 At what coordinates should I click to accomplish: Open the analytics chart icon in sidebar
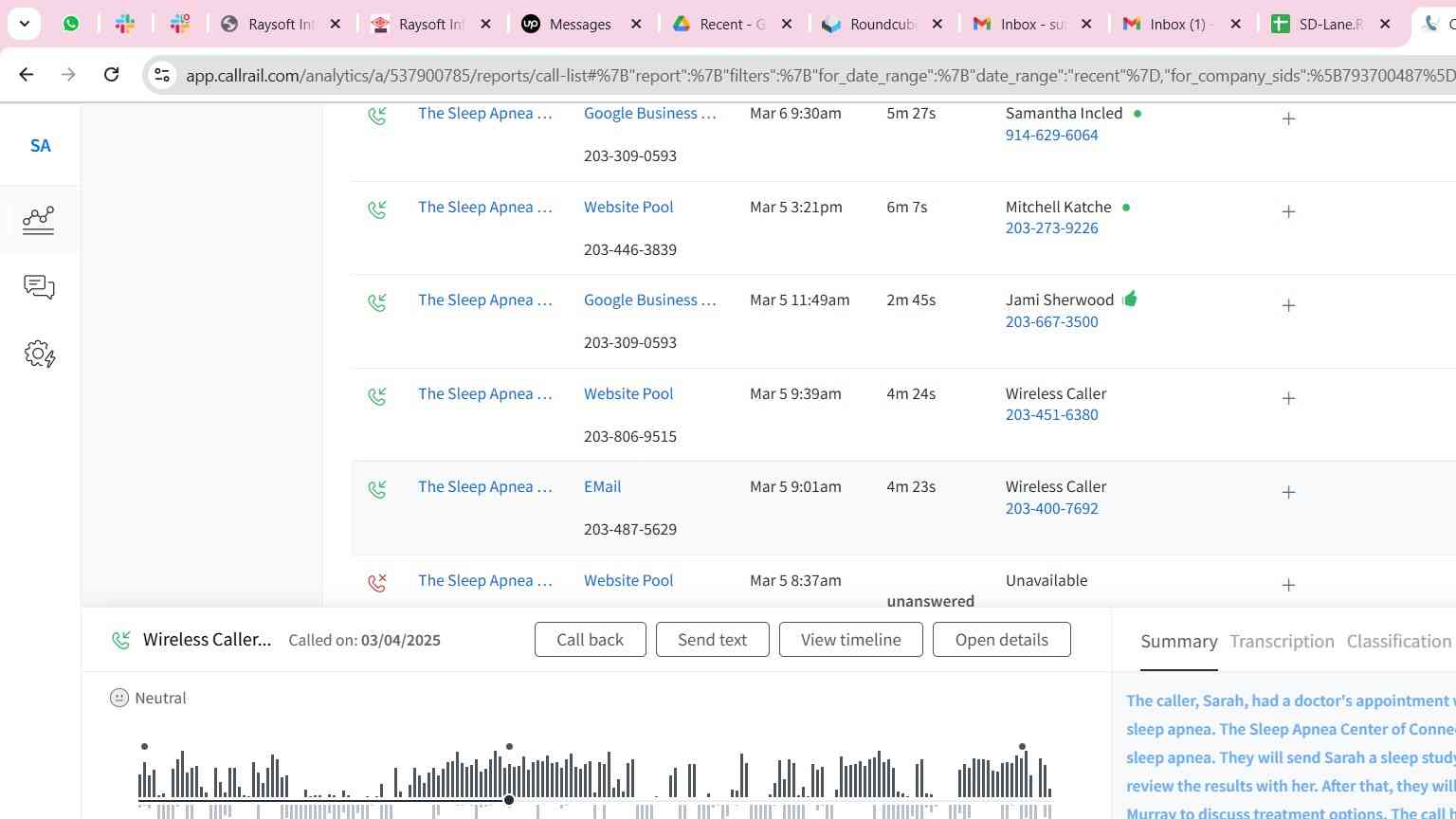pos(39,220)
